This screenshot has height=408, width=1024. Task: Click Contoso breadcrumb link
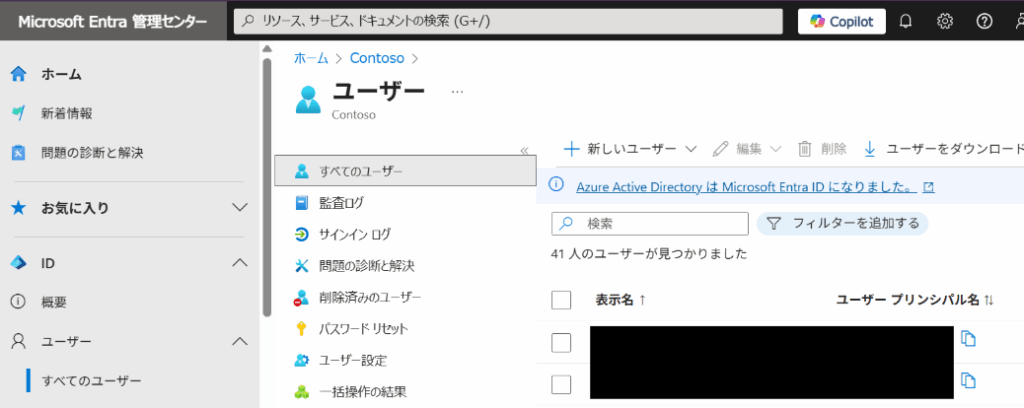click(x=377, y=58)
